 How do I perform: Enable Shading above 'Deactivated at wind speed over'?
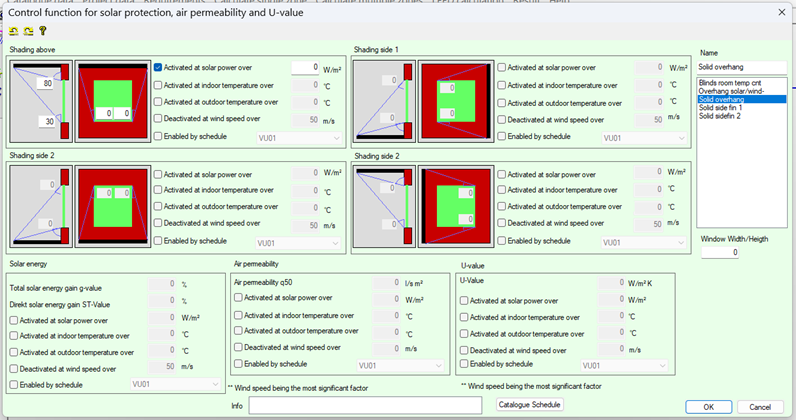coord(159,119)
